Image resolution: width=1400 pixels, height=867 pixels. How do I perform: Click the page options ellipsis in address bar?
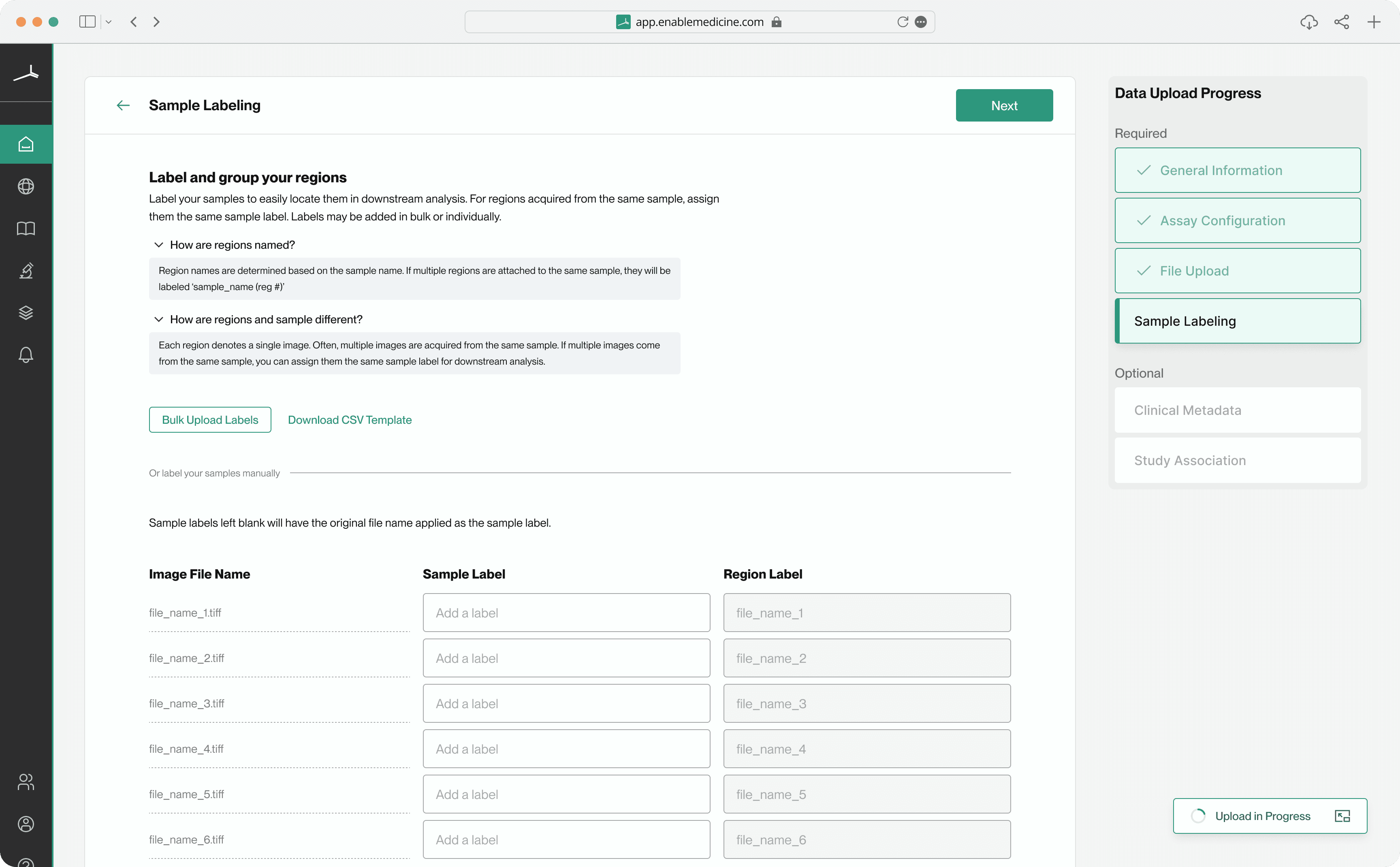click(x=921, y=22)
